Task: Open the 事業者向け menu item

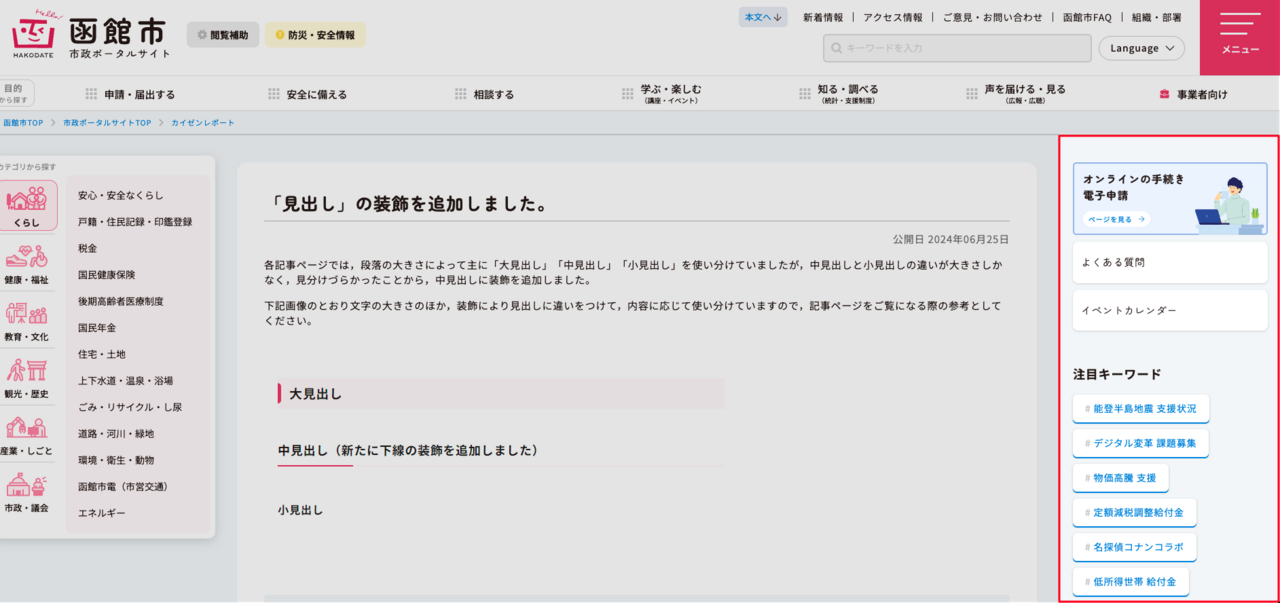Action: 1193,94
